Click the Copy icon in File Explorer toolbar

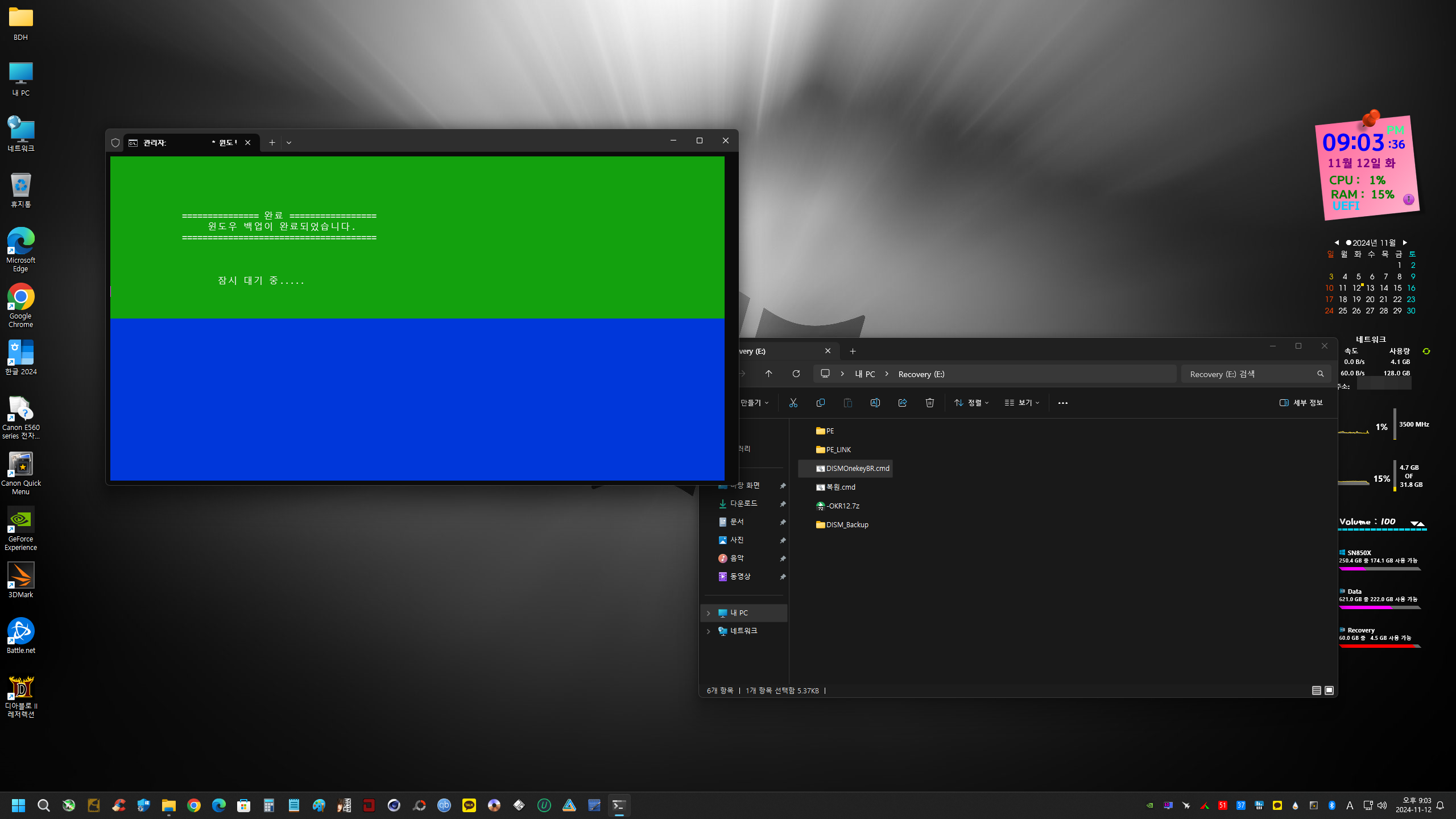coord(820,403)
